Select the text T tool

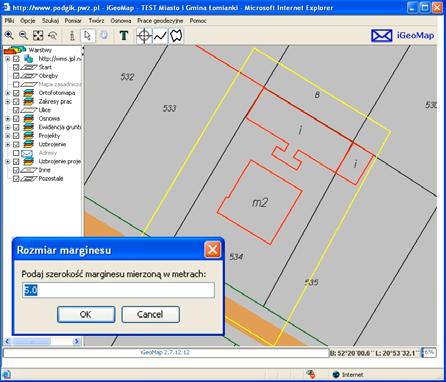124,35
